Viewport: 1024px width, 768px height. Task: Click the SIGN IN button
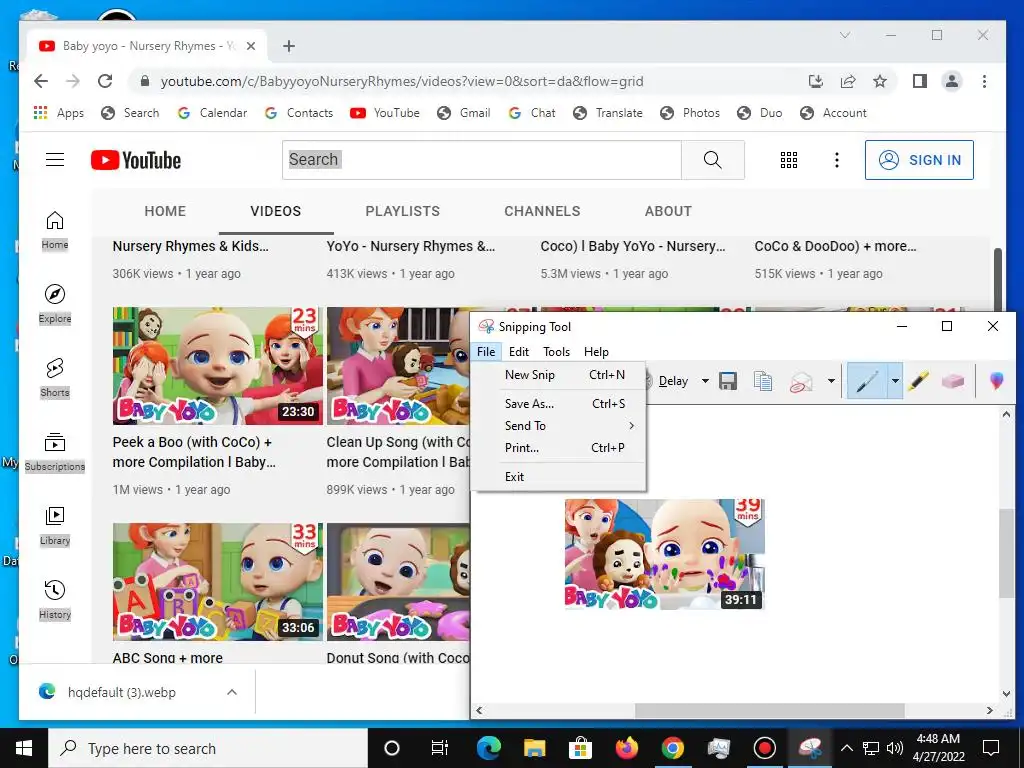pyautogui.click(x=919, y=160)
